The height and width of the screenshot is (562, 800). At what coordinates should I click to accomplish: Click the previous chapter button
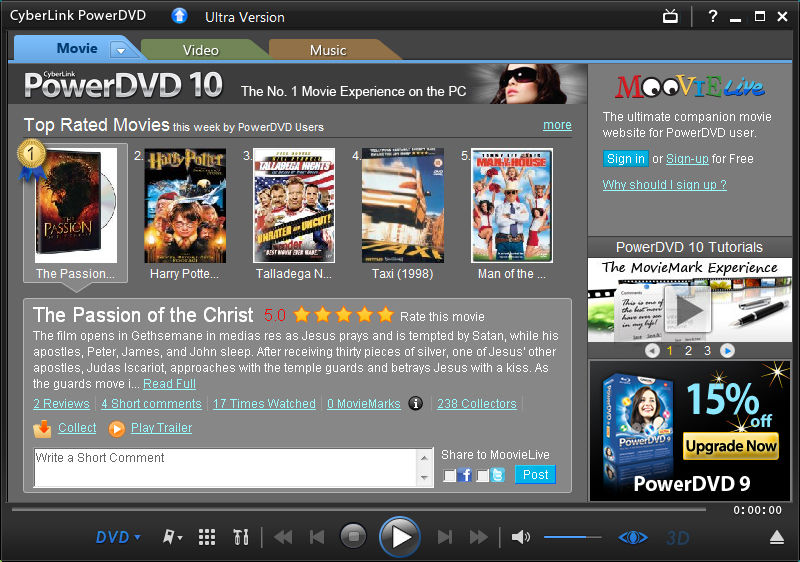pyautogui.click(x=317, y=537)
